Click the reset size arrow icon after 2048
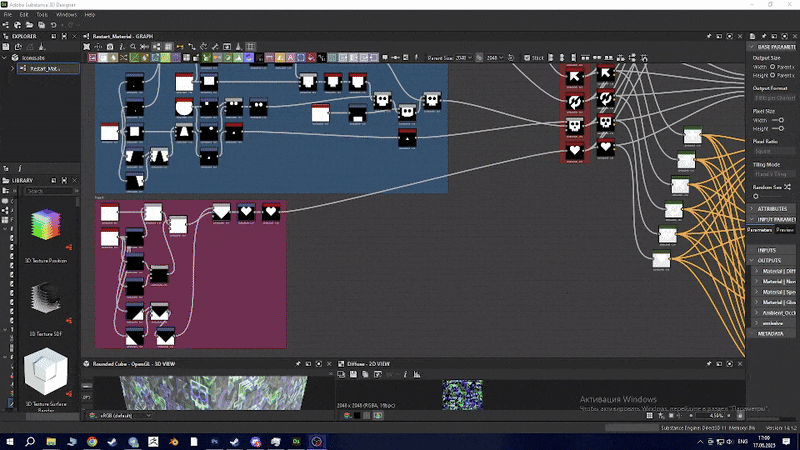This screenshot has height=450, width=800. click(511, 58)
